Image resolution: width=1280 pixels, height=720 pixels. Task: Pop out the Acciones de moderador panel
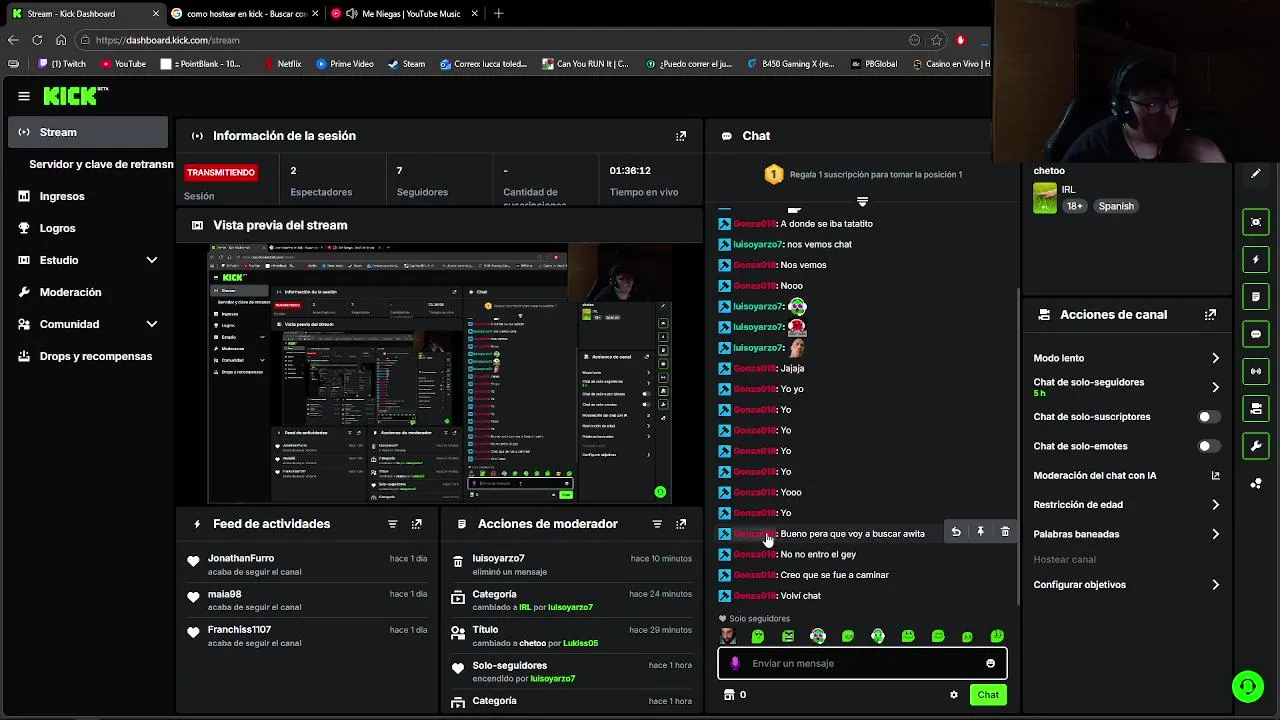(681, 524)
